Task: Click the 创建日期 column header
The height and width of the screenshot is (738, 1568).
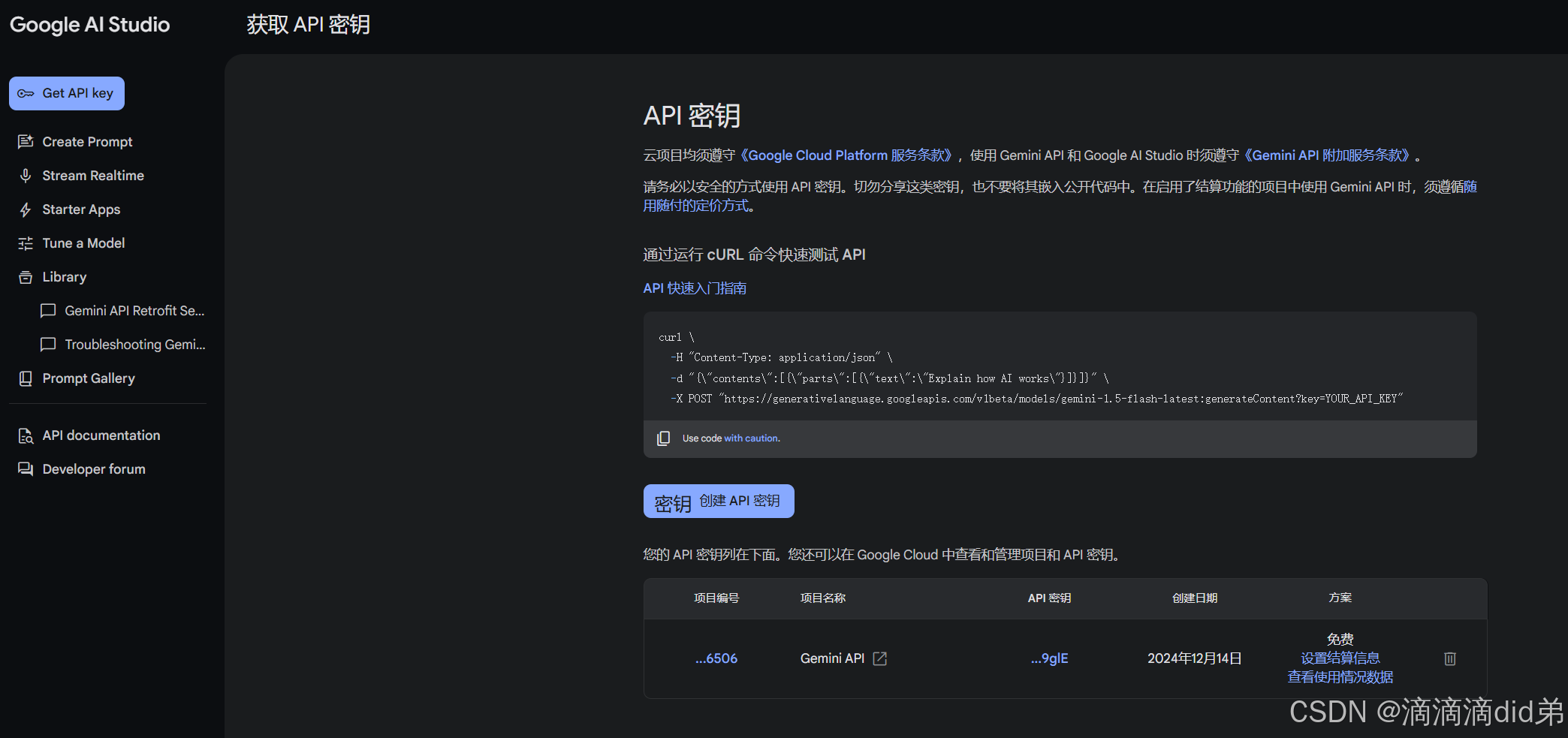Action: 1195,598
